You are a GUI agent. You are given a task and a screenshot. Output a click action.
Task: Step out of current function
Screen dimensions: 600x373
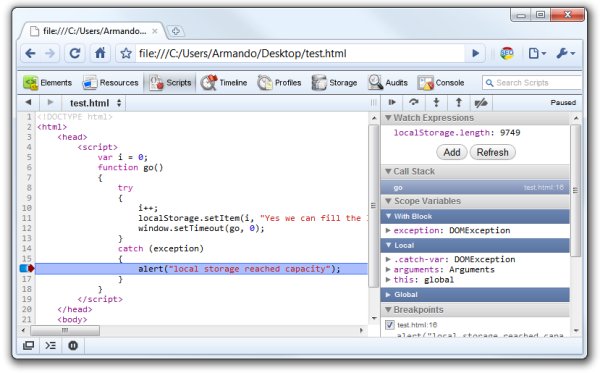coord(458,103)
